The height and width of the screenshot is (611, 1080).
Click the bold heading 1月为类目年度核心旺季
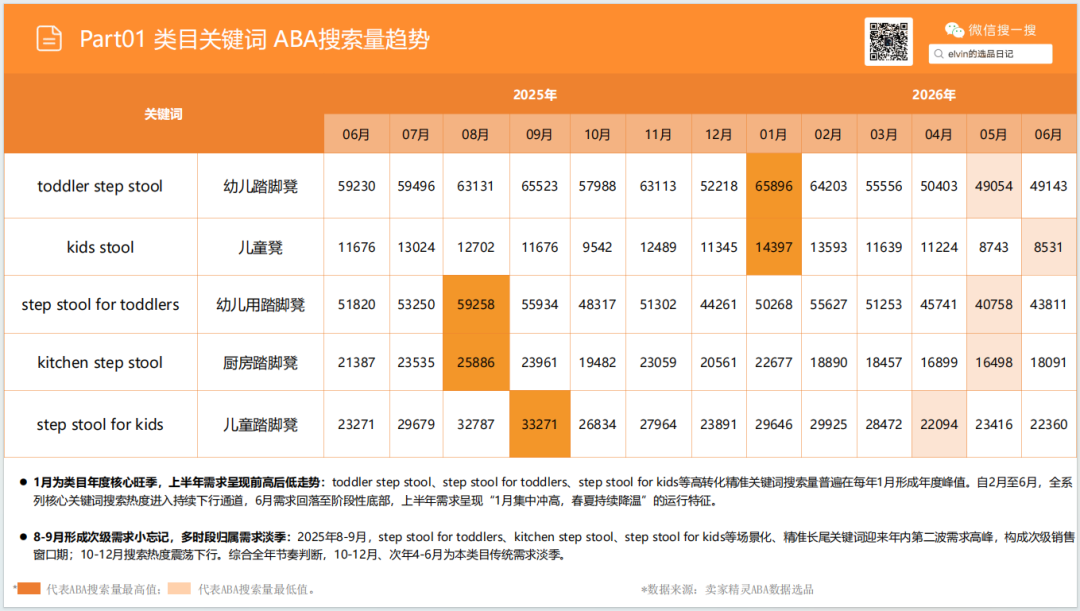[x=98, y=482]
